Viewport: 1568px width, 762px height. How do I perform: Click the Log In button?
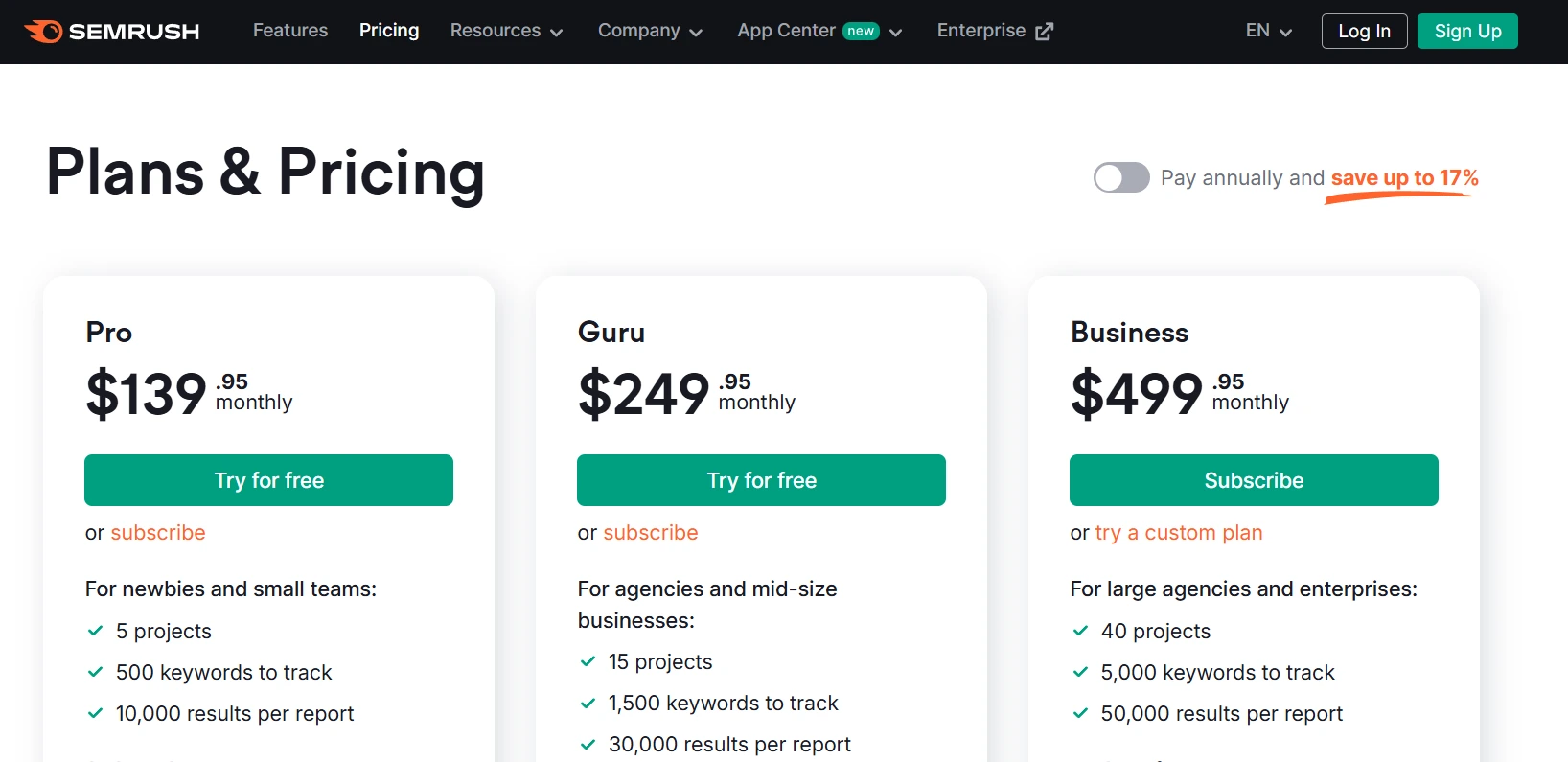[1364, 31]
